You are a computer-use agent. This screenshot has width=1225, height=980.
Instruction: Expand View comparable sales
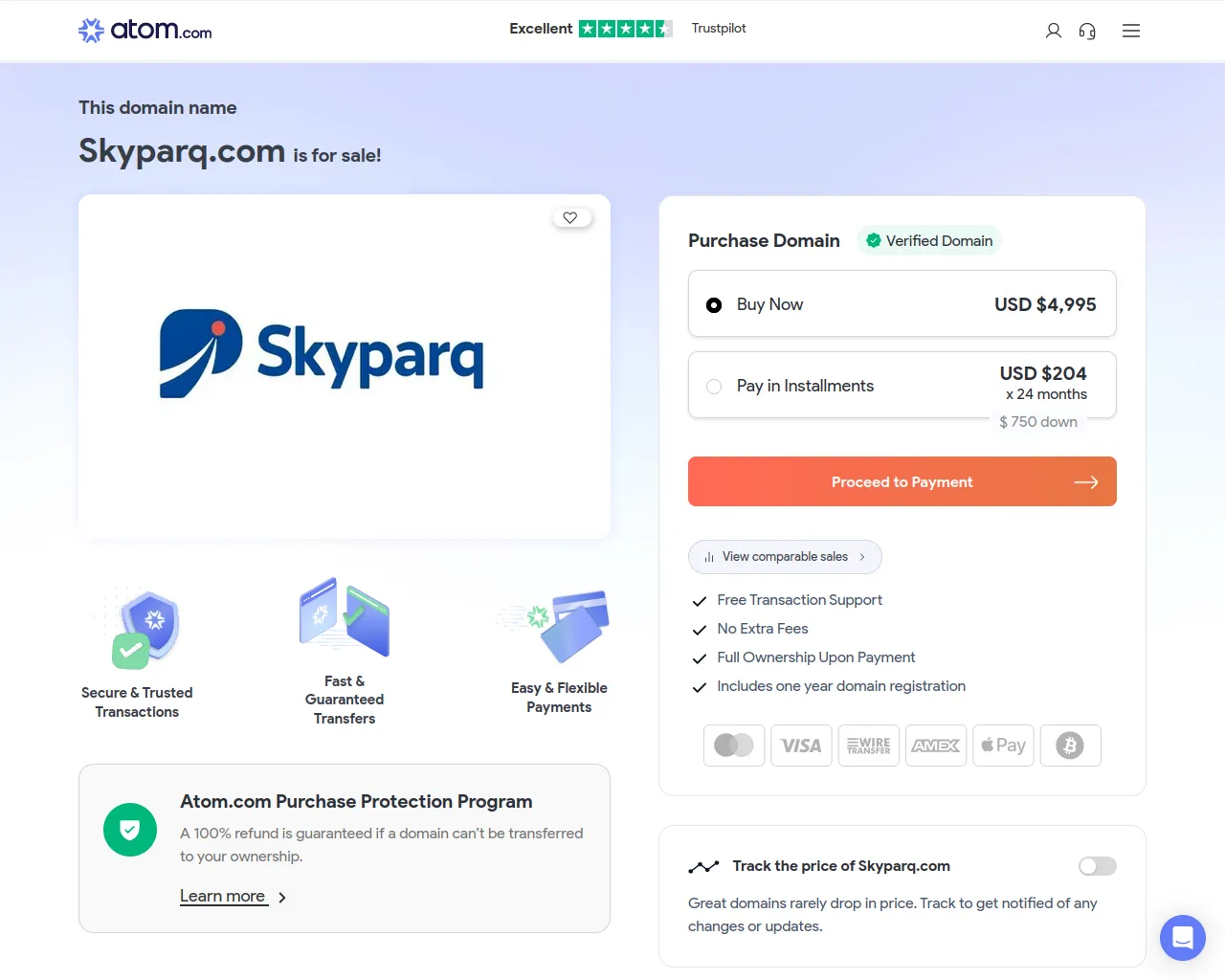pos(785,556)
